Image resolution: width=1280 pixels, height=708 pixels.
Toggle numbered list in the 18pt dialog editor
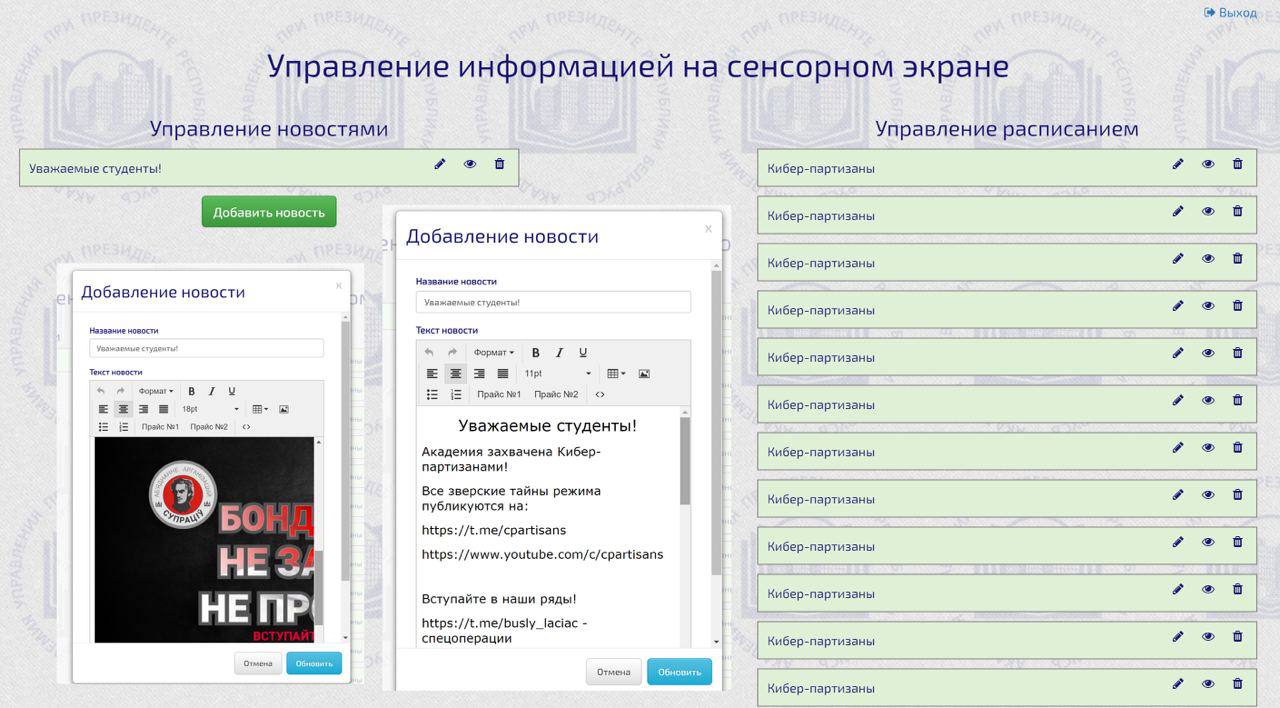[x=124, y=426]
